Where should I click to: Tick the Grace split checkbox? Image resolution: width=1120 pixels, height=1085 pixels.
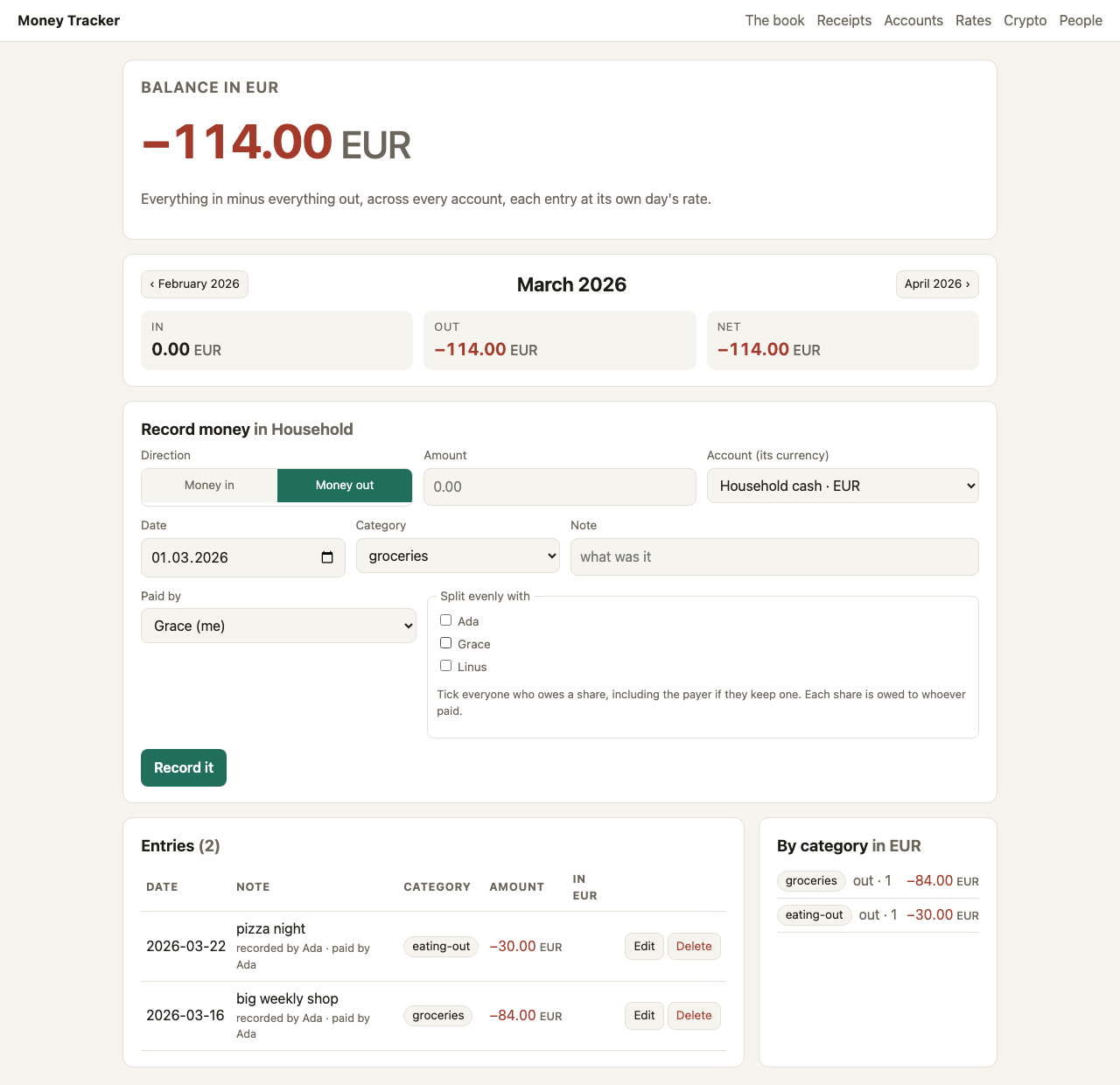(445, 643)
